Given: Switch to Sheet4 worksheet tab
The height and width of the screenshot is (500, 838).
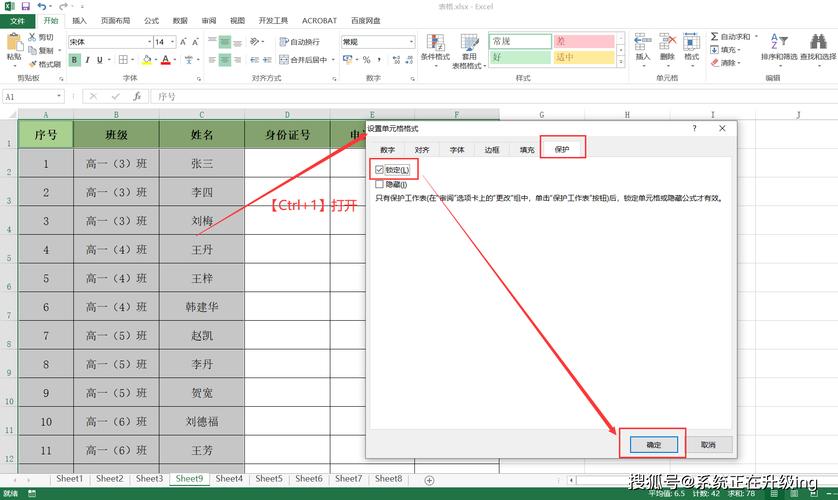Looking at the screenshot, I should click(229, 479).
